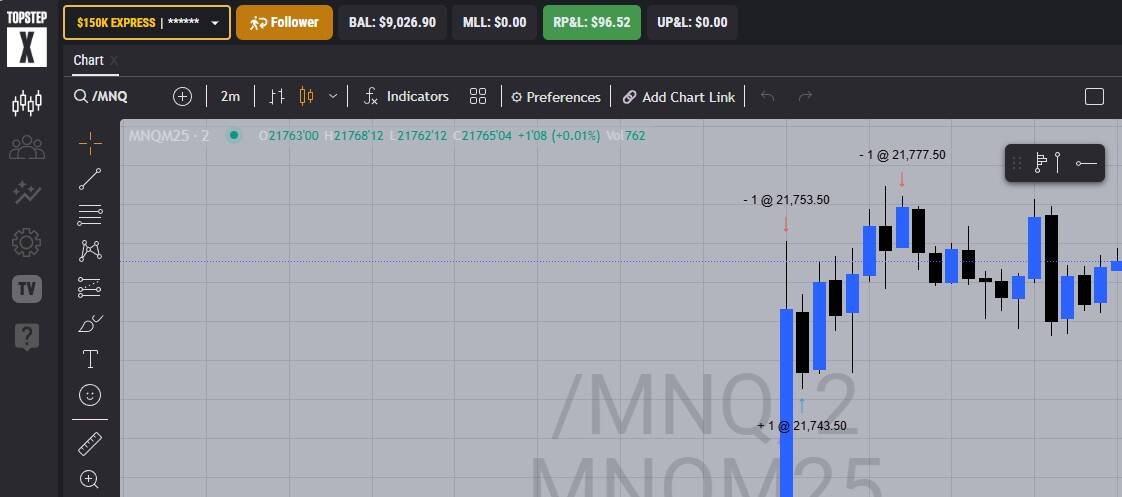
Task: Click the Follower button
Action: coord(284,22)
